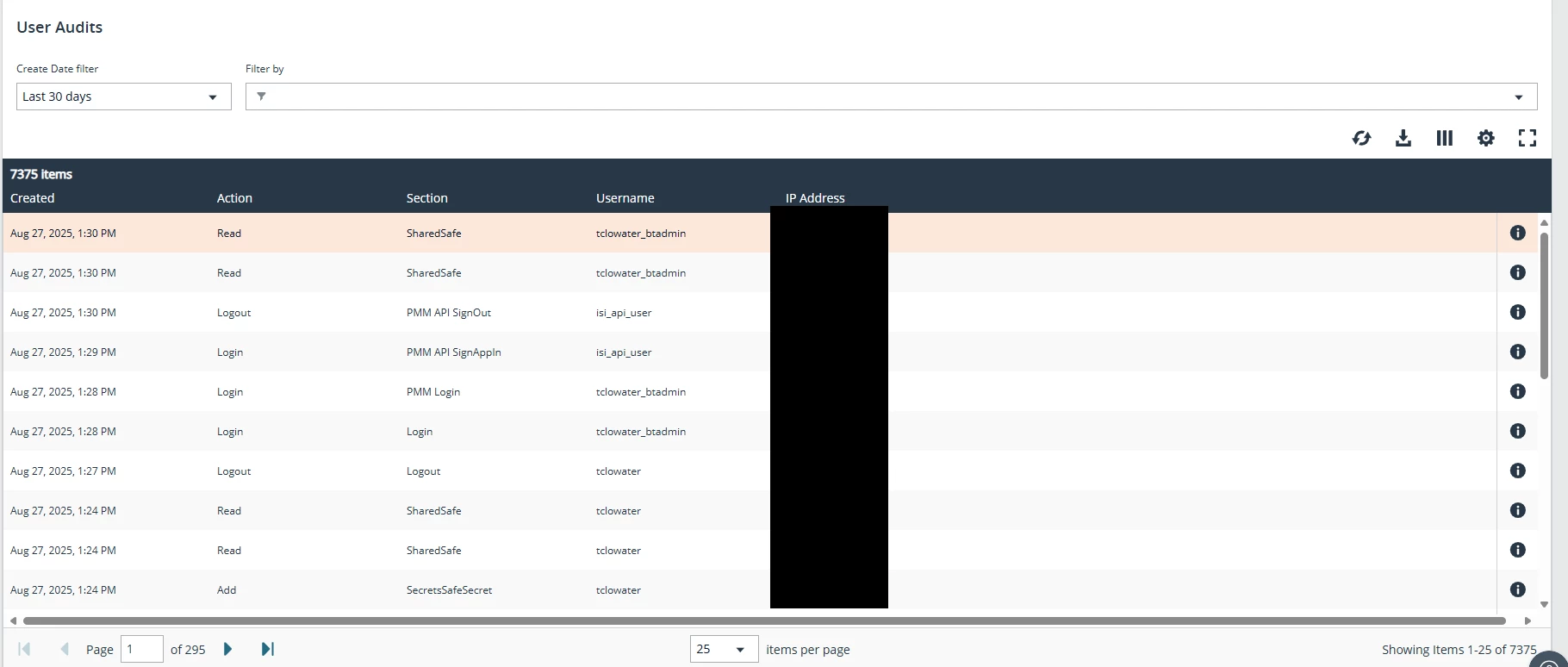Viewport: 1568px width, 667px height.
Task: Open info for PMM API SignOut row
Action: click(1518, 312)
